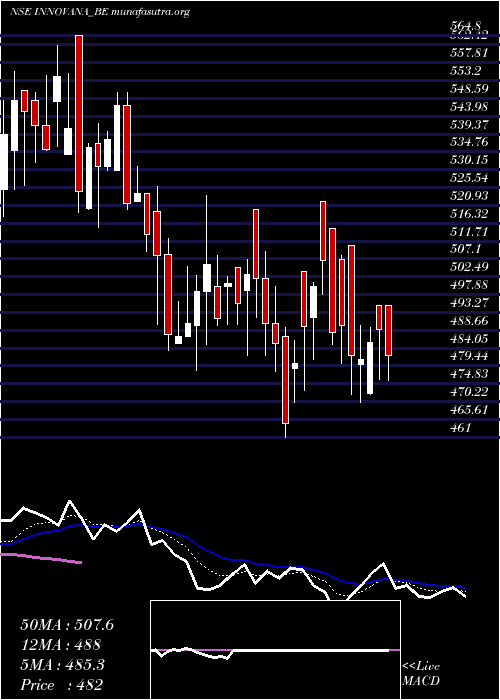
Task: Select the 539.37 axis value
Action: tap(469, 125)
